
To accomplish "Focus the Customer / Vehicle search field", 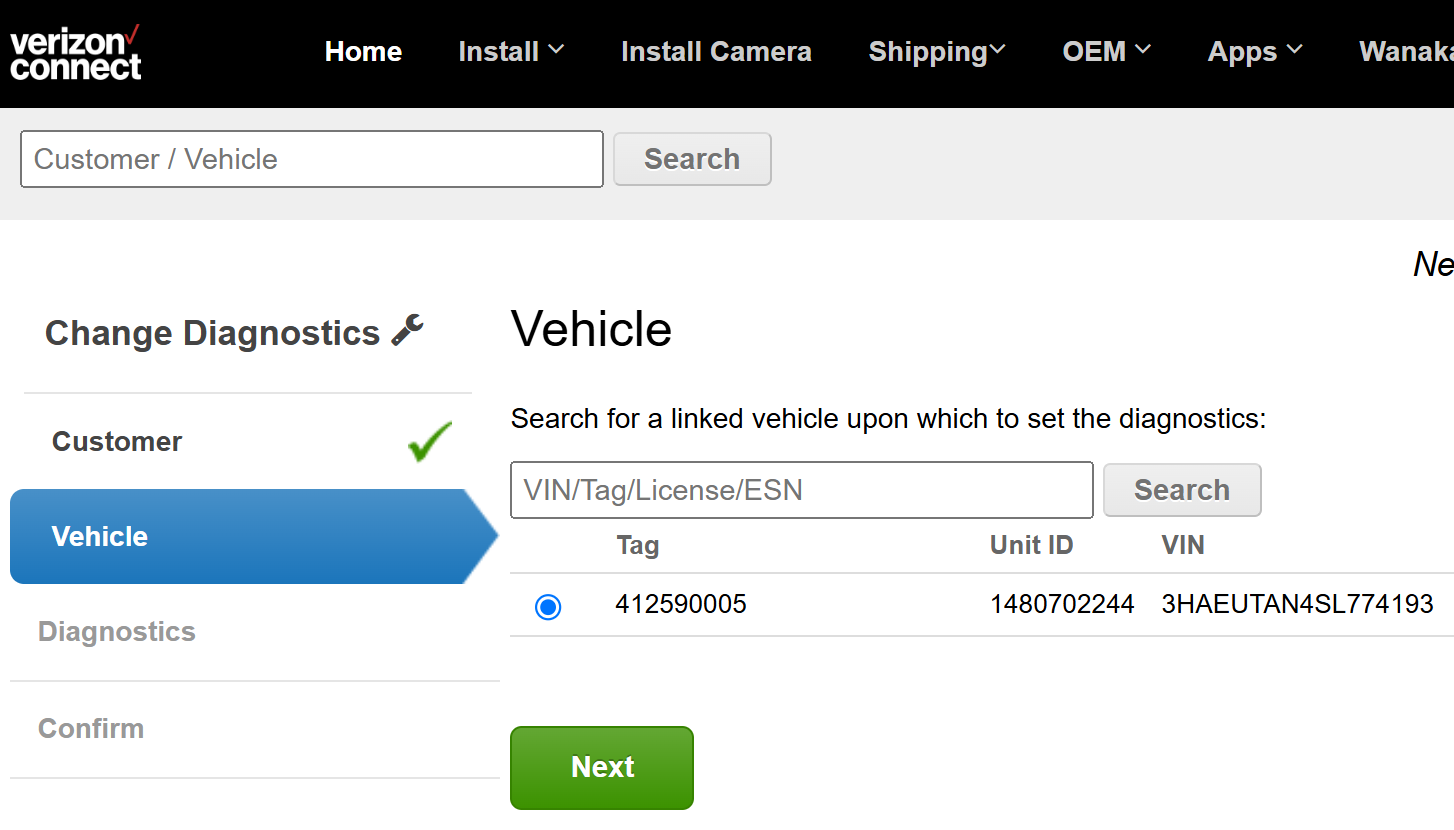I will [x=312, y=159].
